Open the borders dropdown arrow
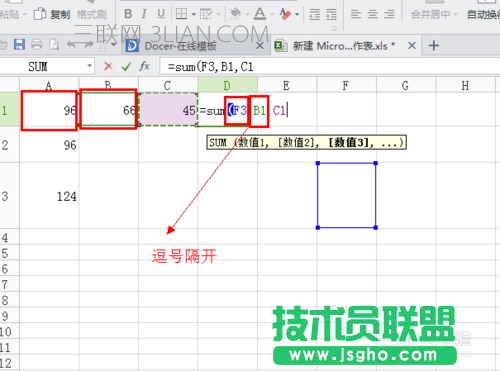500x371 pixels. pyautogui.click(x=193, y=14)
